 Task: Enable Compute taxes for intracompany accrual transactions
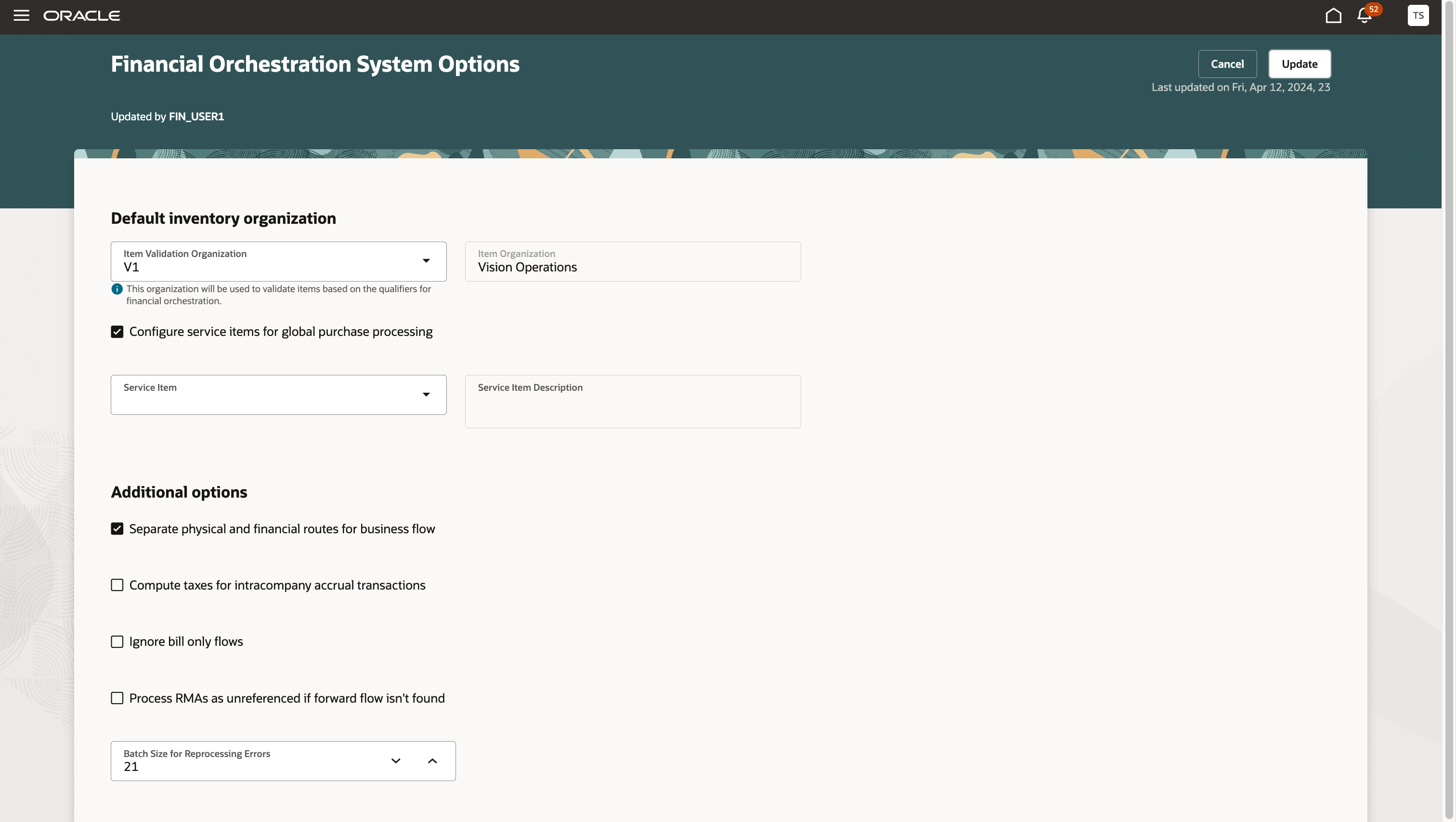point(117,585)
